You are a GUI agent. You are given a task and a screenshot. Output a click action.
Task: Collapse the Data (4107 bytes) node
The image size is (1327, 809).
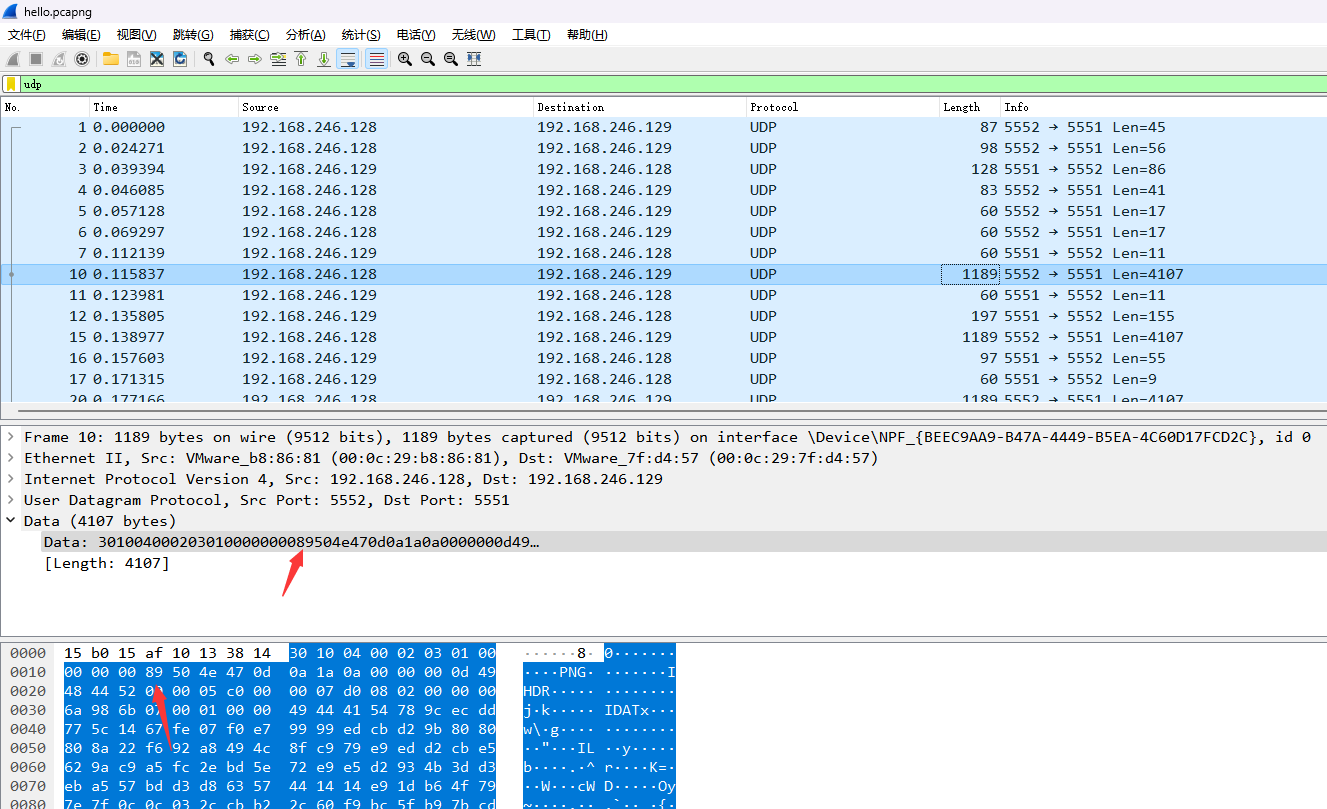(11, 521)
